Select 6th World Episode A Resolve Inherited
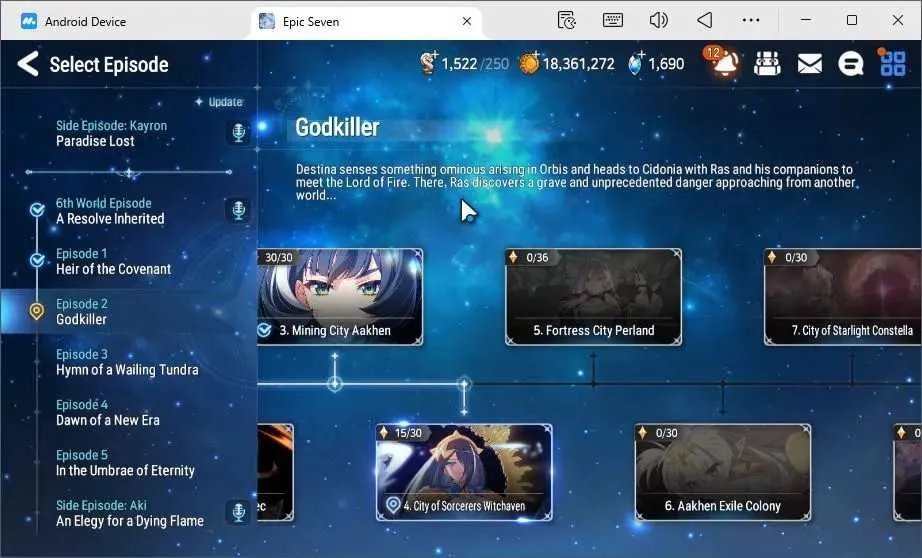The image size is (922, 558). 128,211
